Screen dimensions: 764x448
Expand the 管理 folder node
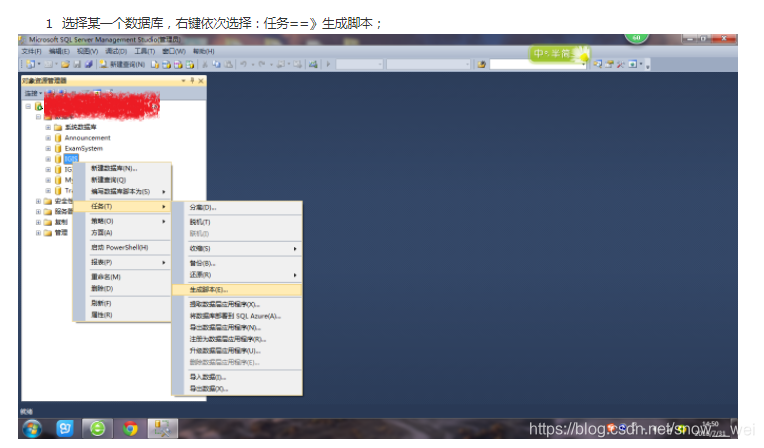pos(38,233)
